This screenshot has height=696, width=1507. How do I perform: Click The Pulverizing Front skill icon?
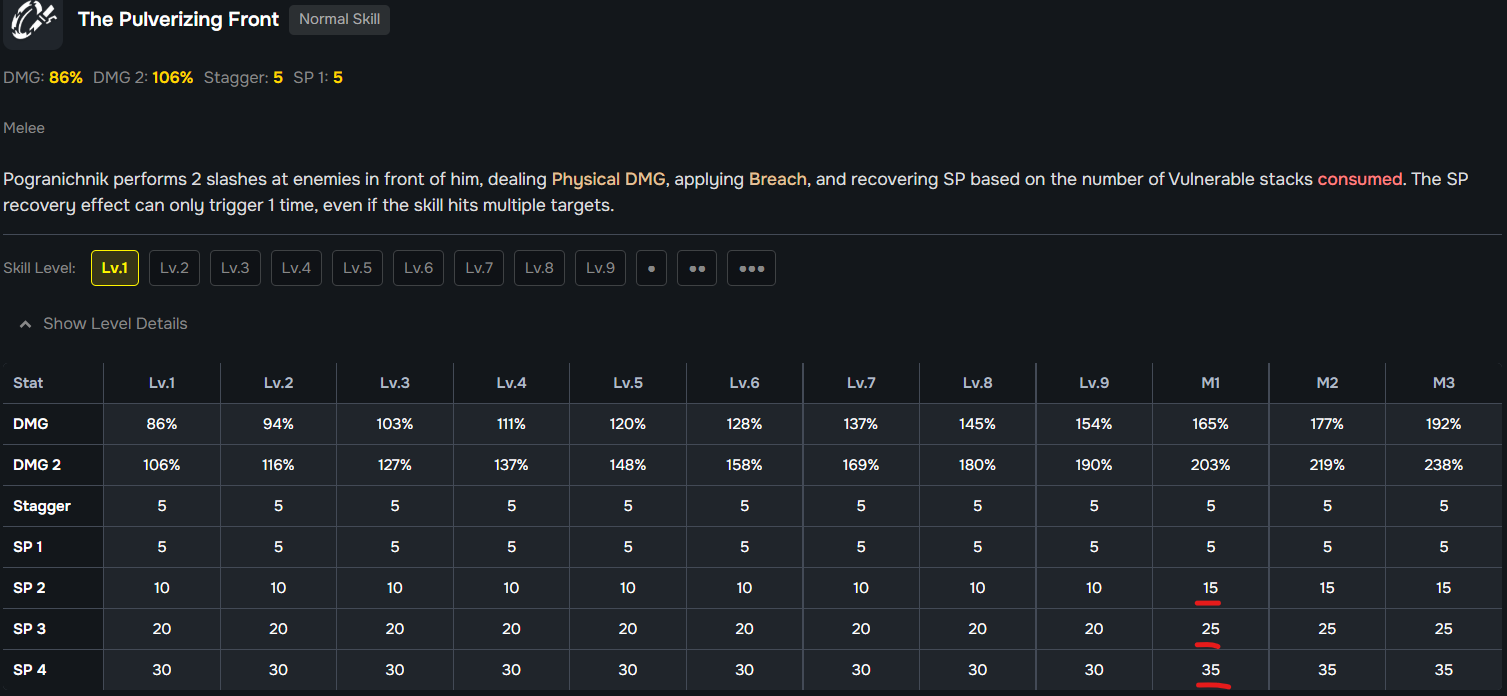point(32,22)
